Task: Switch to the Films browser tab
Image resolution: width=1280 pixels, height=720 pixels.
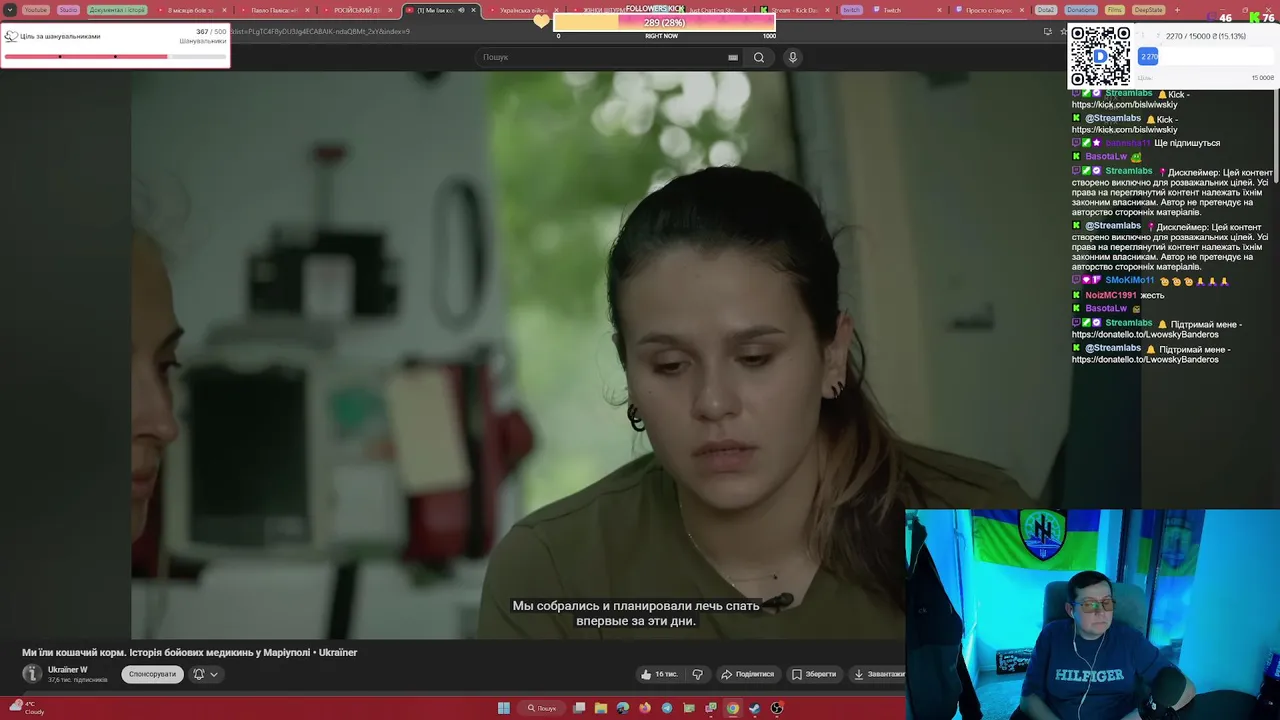Action: coord(1114,10)
